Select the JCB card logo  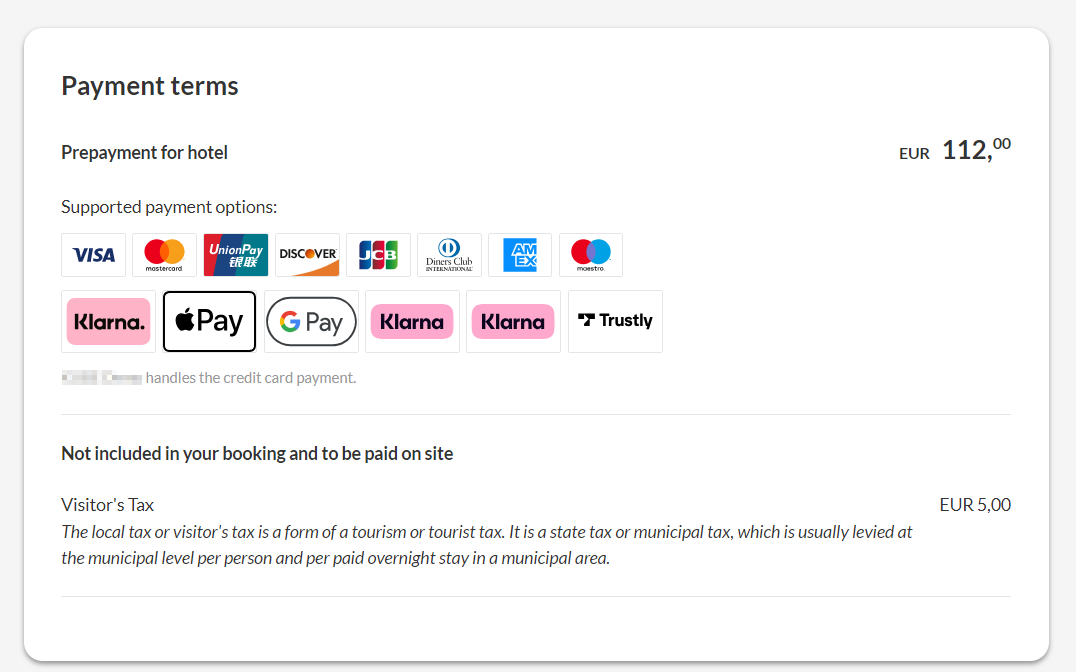coord(378,255)
